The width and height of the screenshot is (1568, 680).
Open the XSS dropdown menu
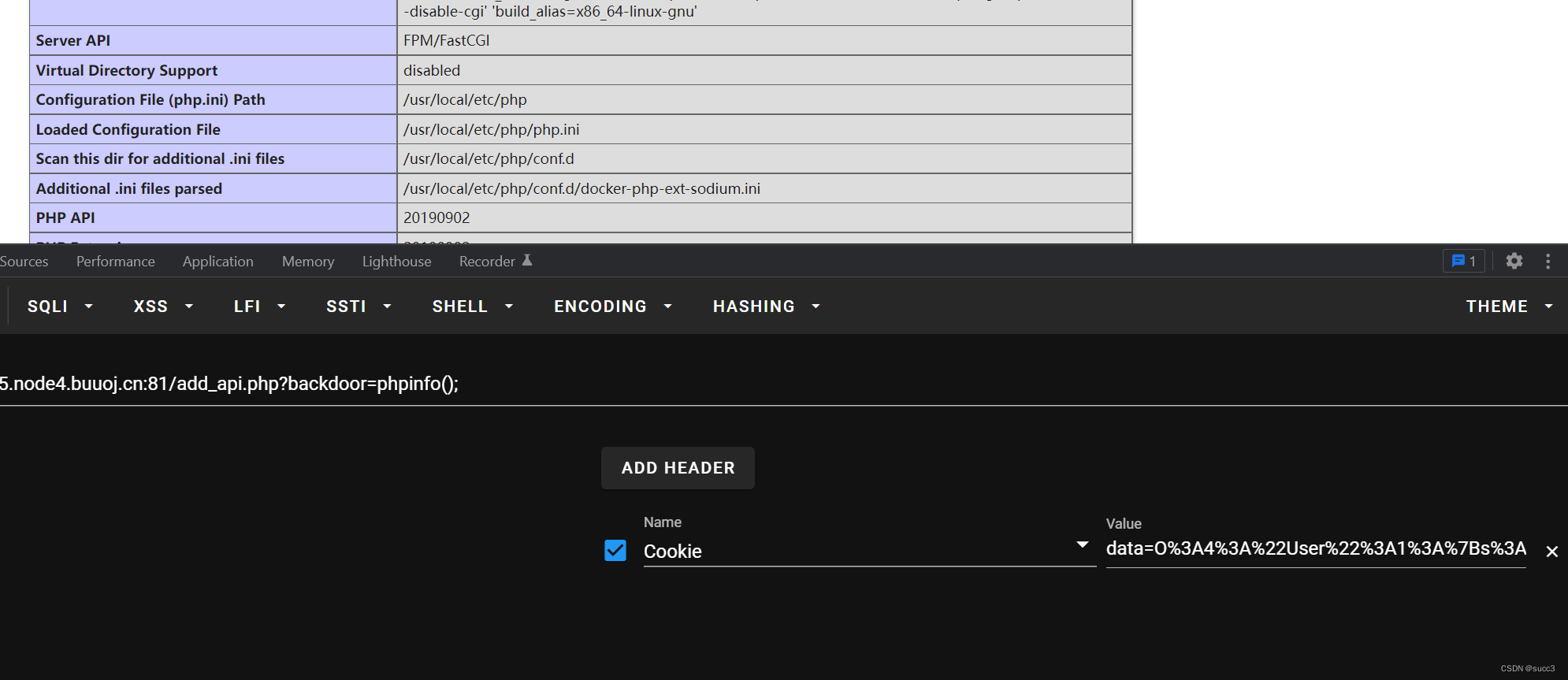(163, 307)
